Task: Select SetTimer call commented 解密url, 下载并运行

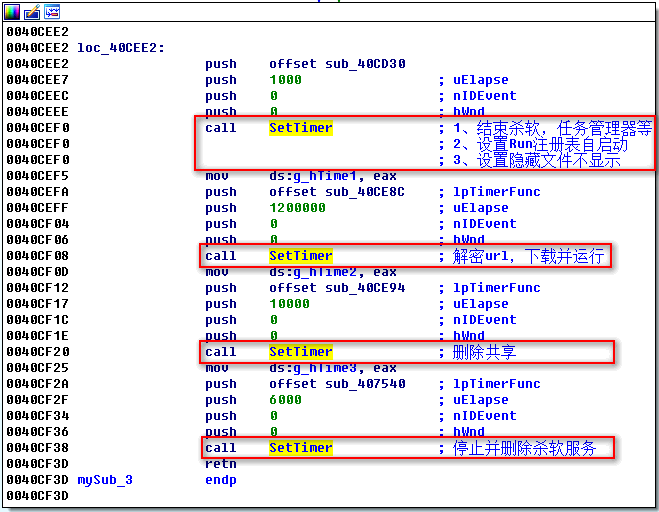Action: [x=300, y=256]
